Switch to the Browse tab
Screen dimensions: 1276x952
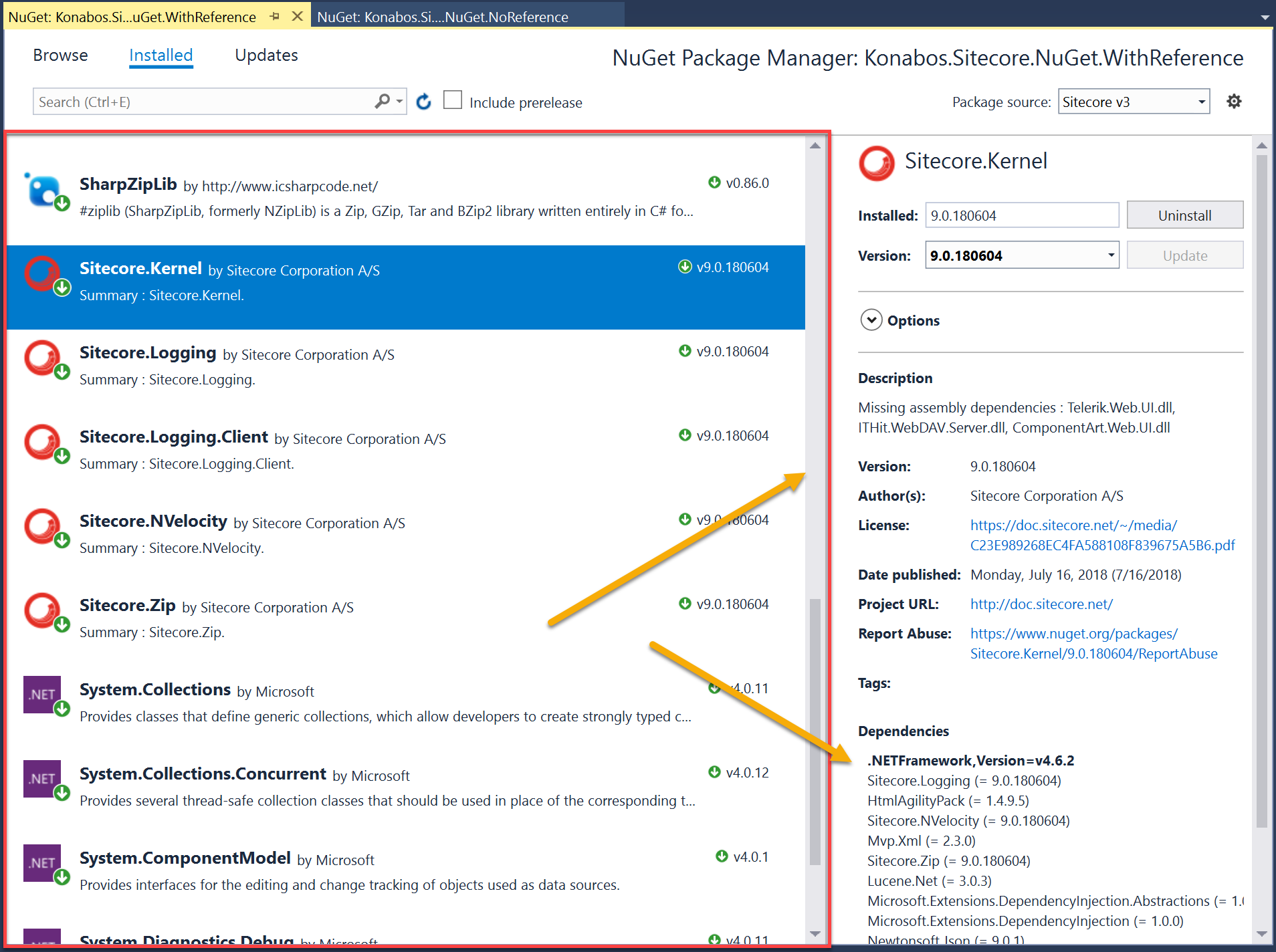pos(60,55)
